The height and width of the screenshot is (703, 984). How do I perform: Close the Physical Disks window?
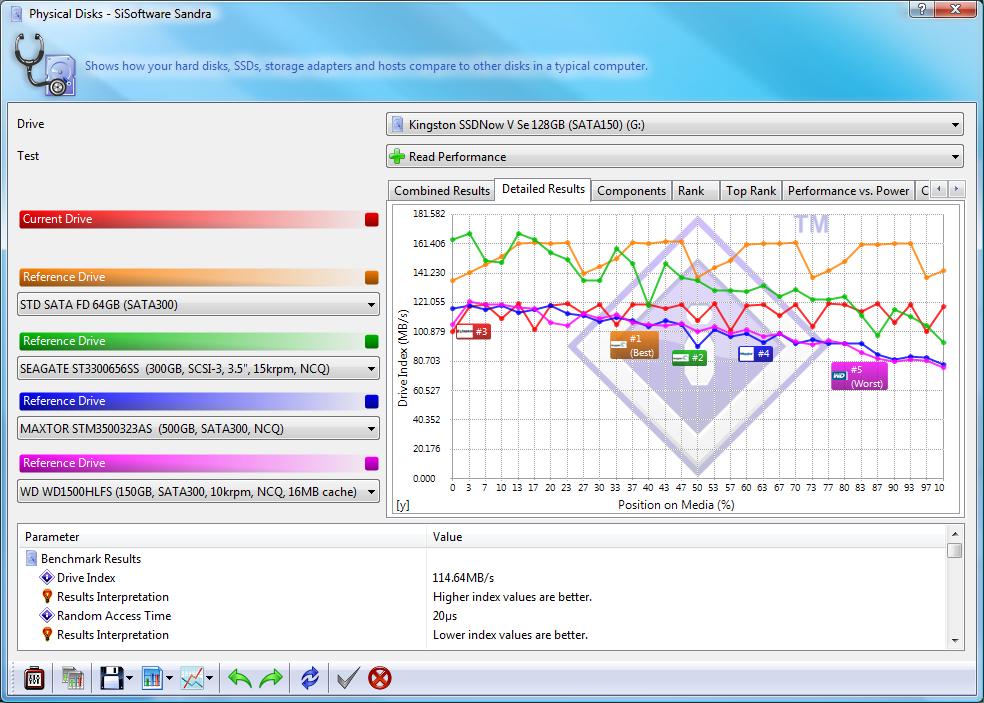pyautogui.click(x=955, y=9)
